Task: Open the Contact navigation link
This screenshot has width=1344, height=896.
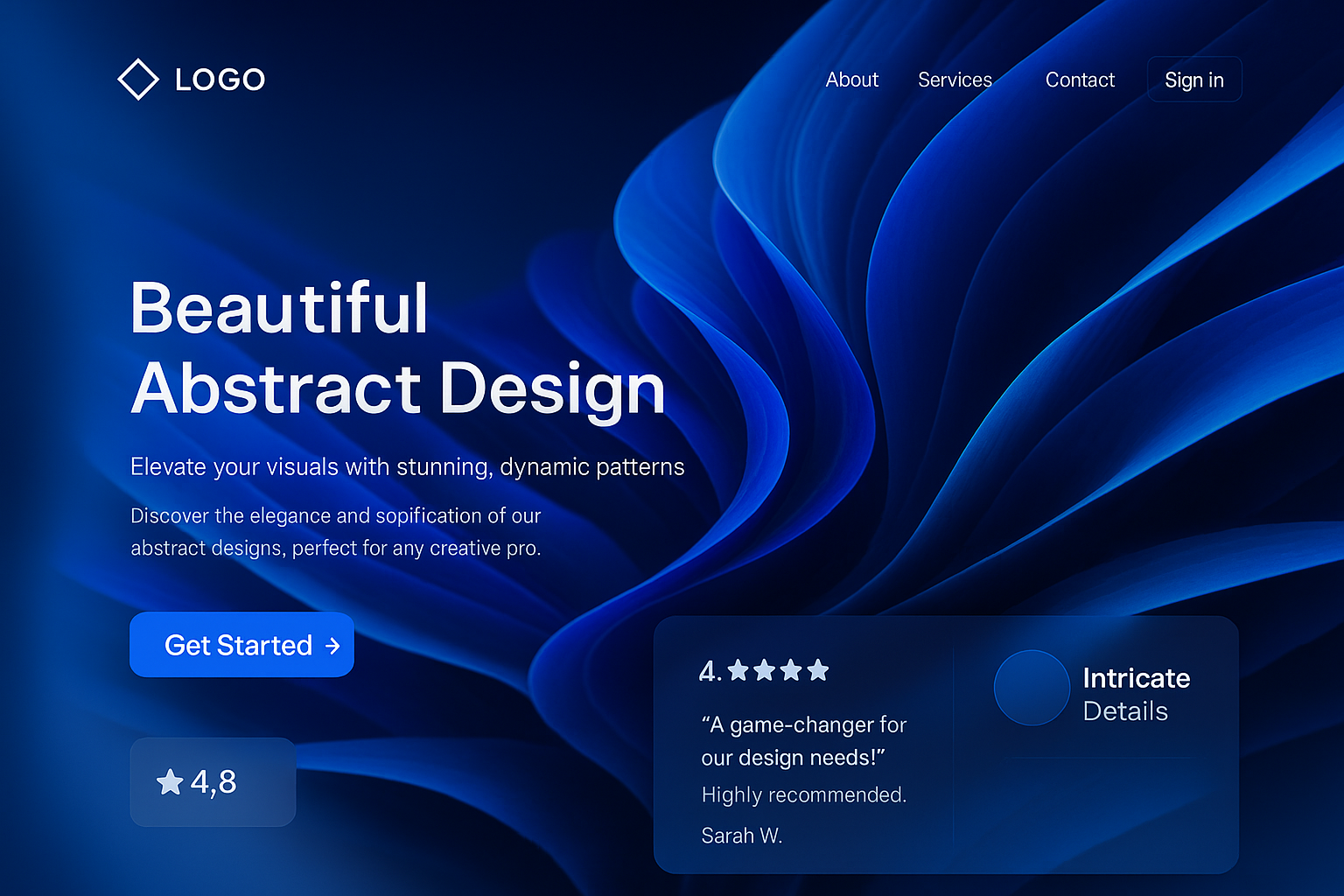Action: (x=1080, y=80)
